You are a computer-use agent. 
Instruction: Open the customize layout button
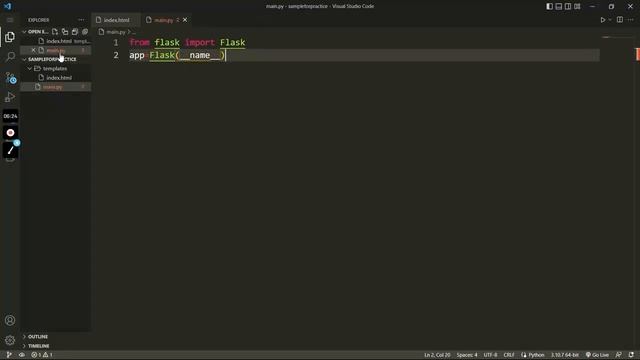point(577,6)
